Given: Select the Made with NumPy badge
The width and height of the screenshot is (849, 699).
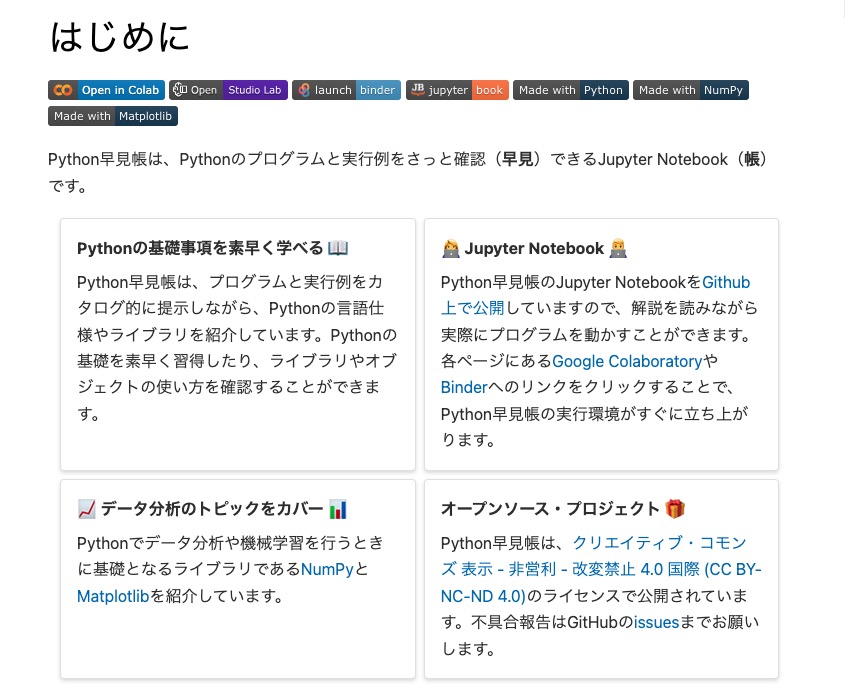Looking at the screenshot, I should (x=690, y=90).
